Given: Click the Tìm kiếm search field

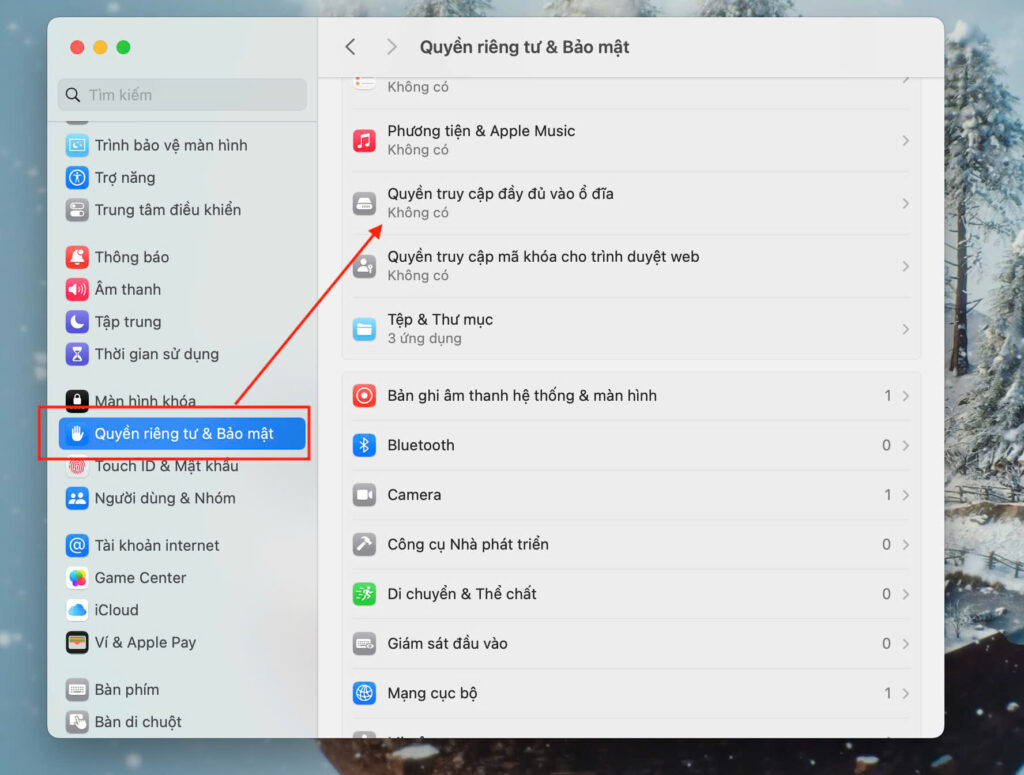Looking at the screenshot, I should point(182,95).
